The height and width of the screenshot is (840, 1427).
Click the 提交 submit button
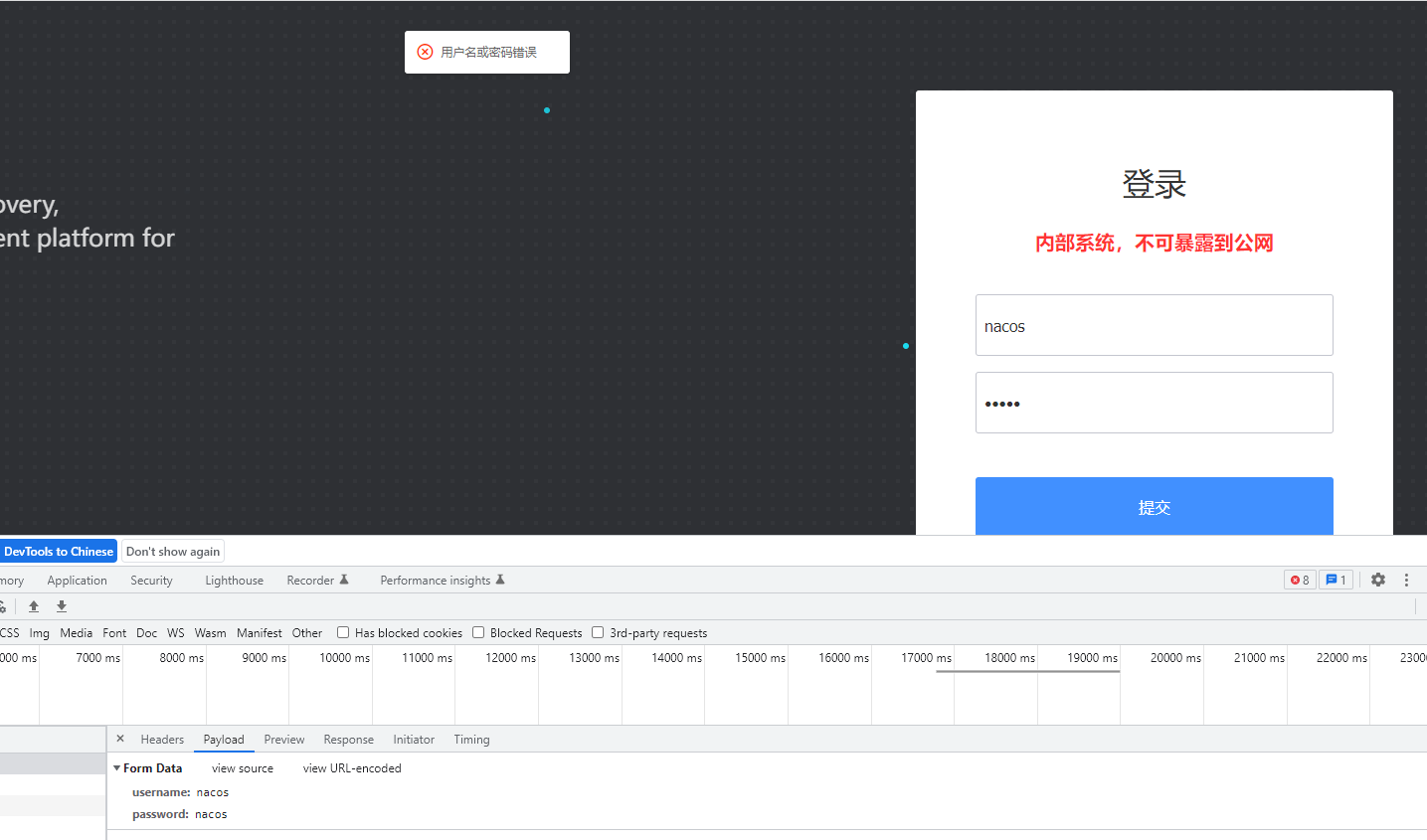pyautogui.click(x=1154, y=506)
